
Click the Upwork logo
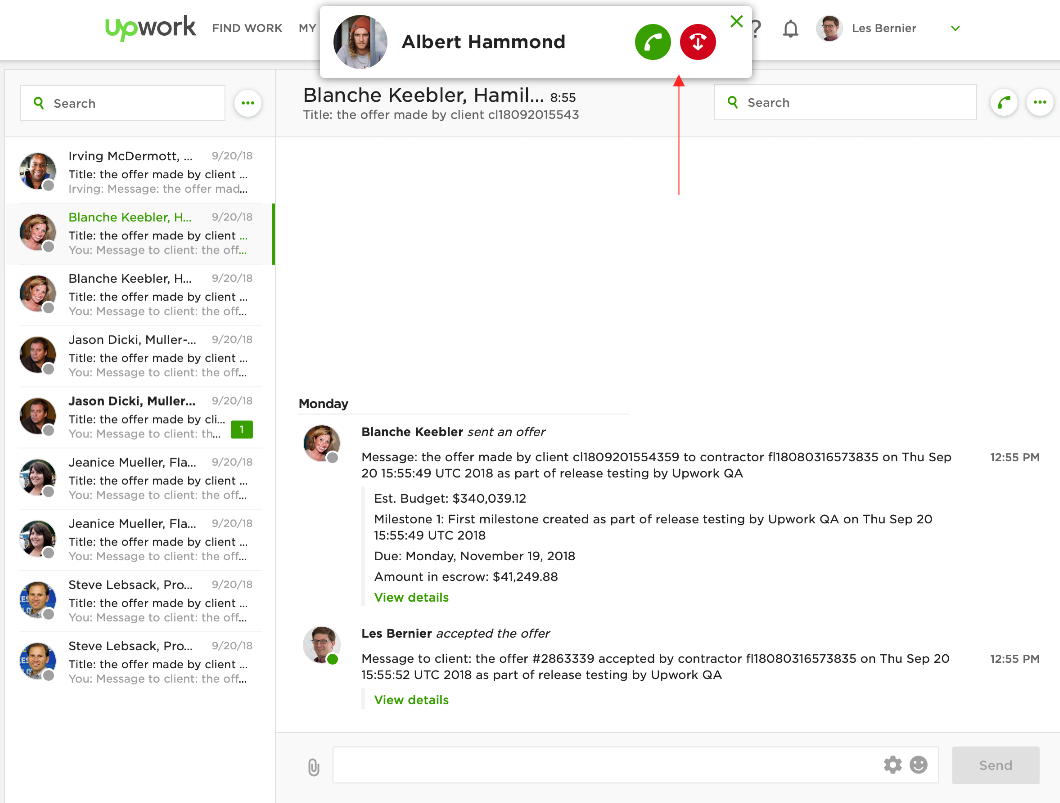[x=150, y=28]
